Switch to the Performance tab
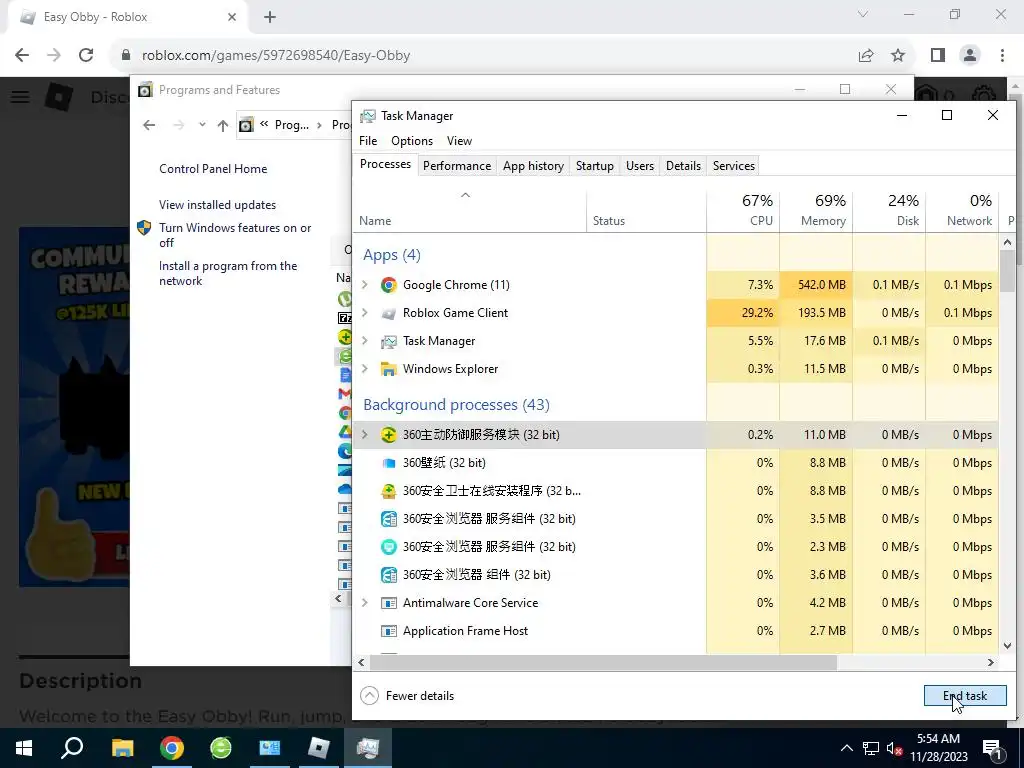This screenshot has width=1024, height=768. click(x=456, y=166)
